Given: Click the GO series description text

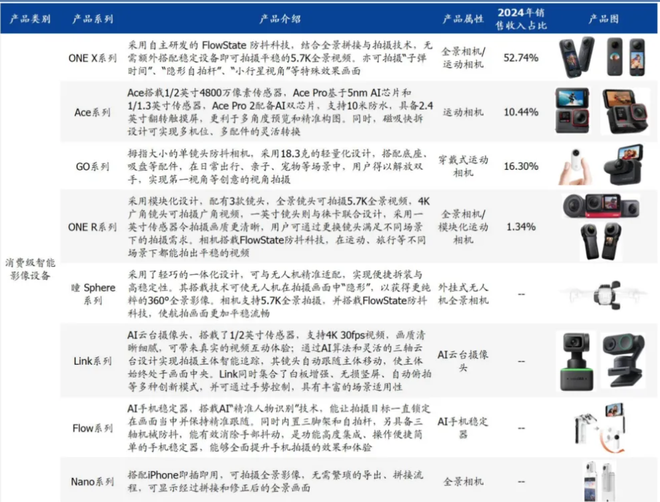Looking at the screenshot, I should click(x=278, y=167).
